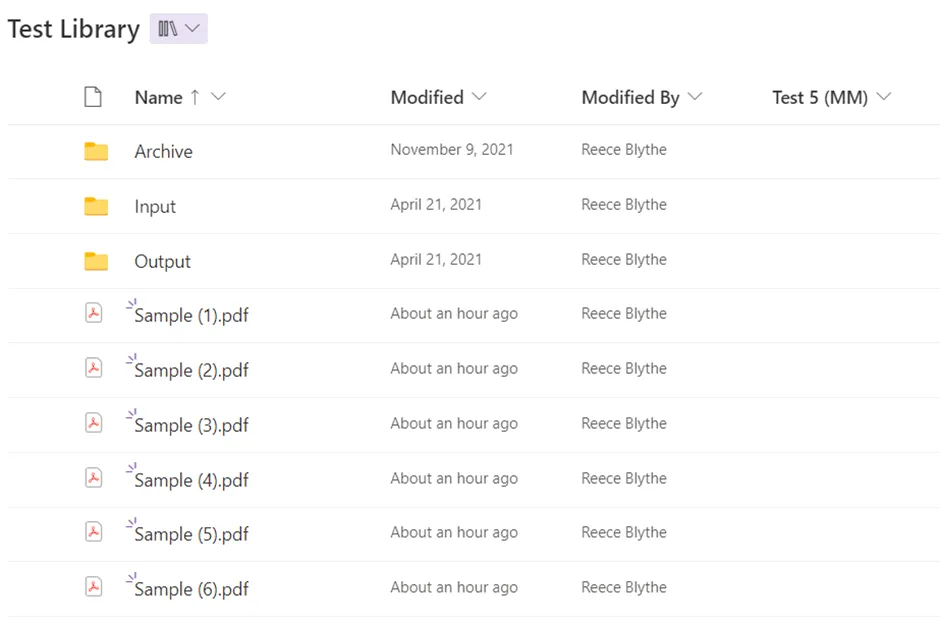Screen dimensions: 940x623
Task: Click the Archive folder icon
Action: 96,151
